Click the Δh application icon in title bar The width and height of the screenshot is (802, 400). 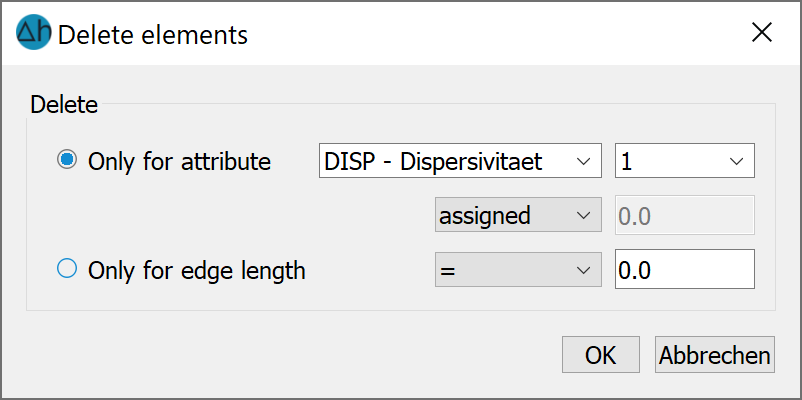(34, 32)
